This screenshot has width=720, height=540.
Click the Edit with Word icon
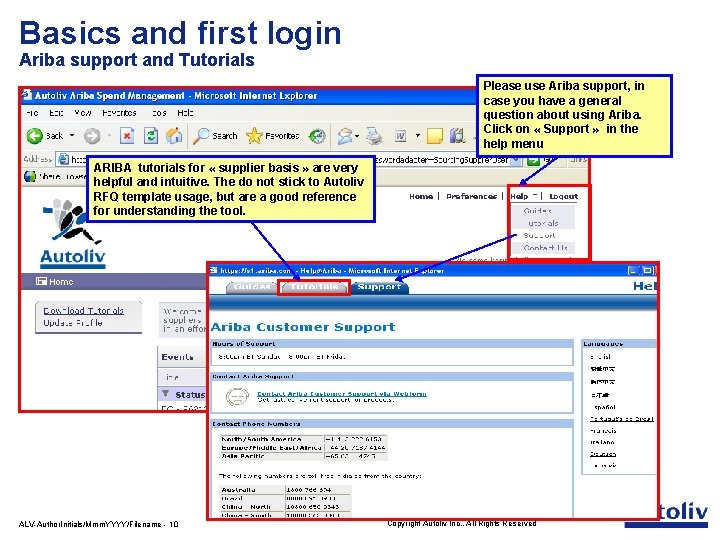point(400,136)
